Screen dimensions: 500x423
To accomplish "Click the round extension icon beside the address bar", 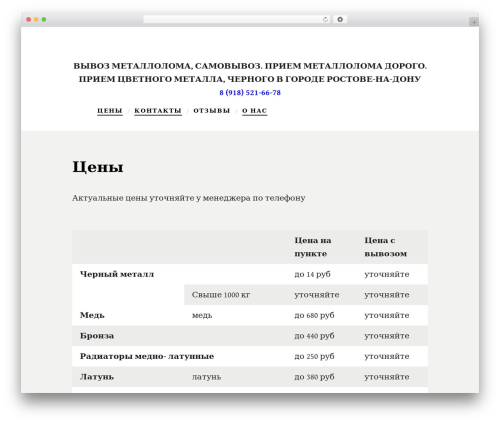I will point(340,20).
